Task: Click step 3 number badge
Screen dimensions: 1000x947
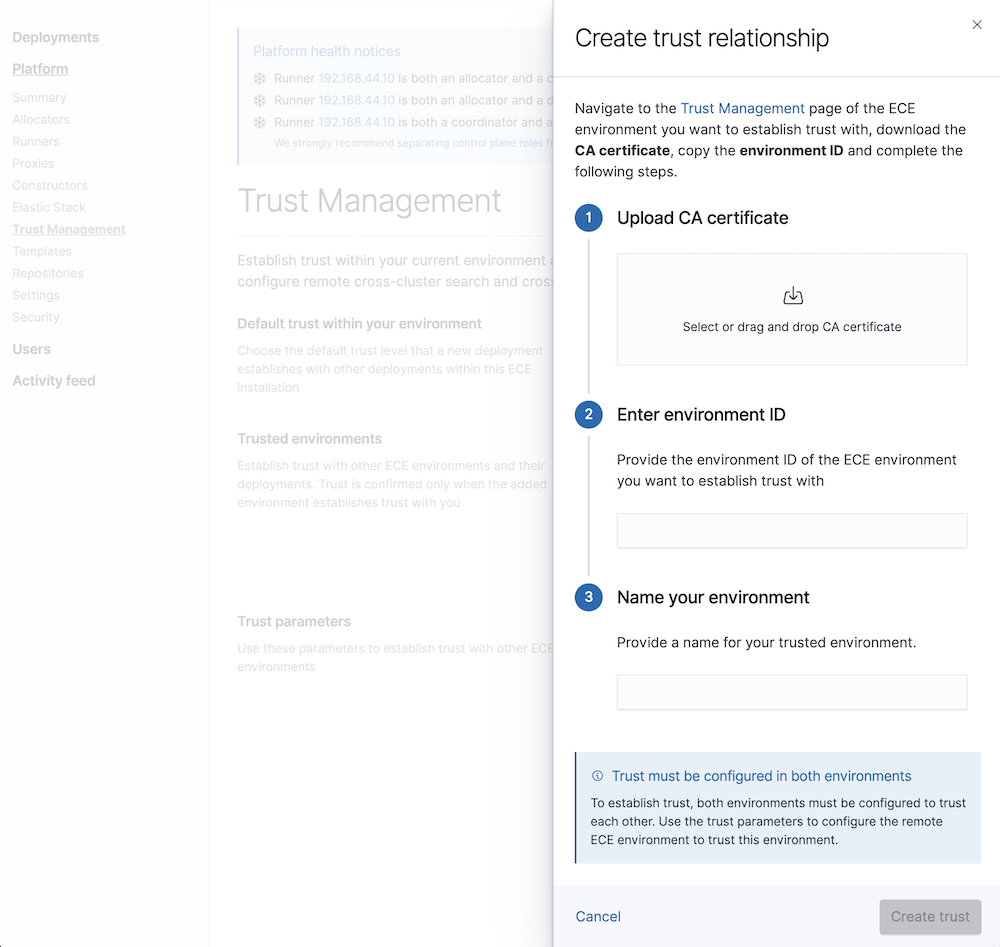Action: pyautogui.click(x=589, y=598)
